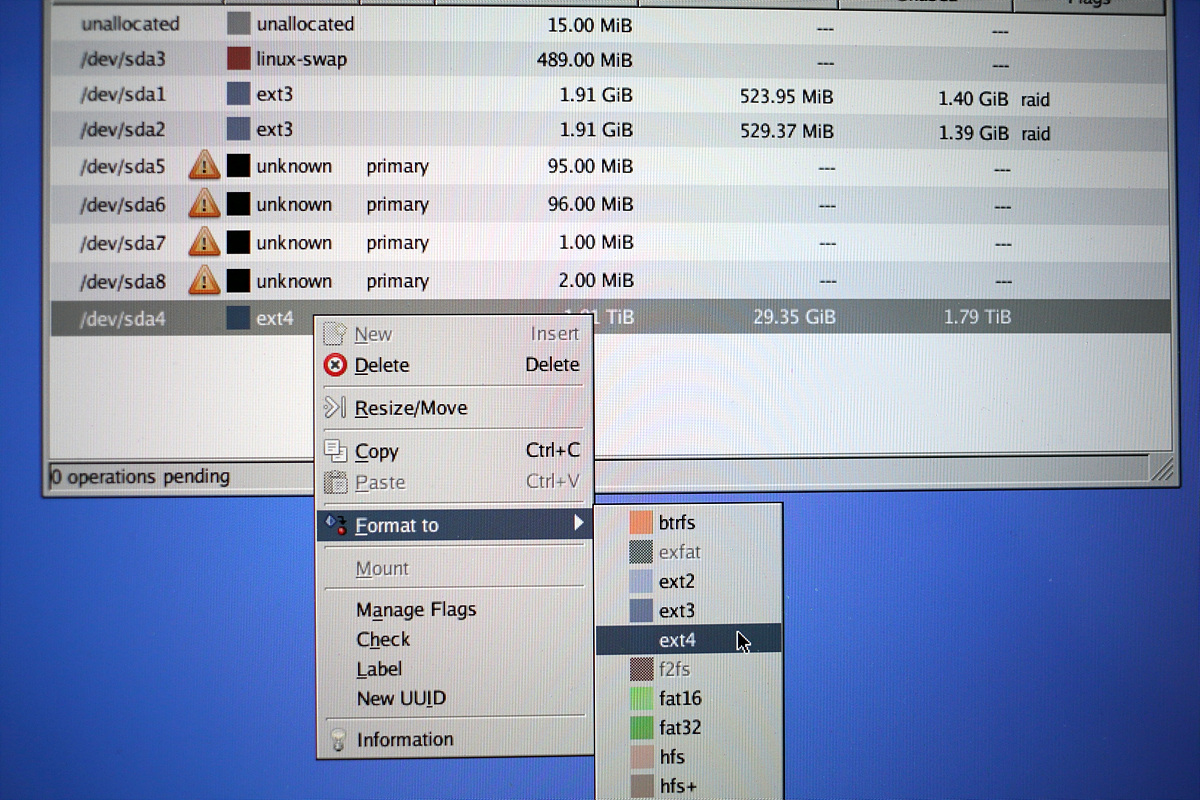
Task: Click warning triangle icon on /dev/sda5
Action: tap(204, 165)
